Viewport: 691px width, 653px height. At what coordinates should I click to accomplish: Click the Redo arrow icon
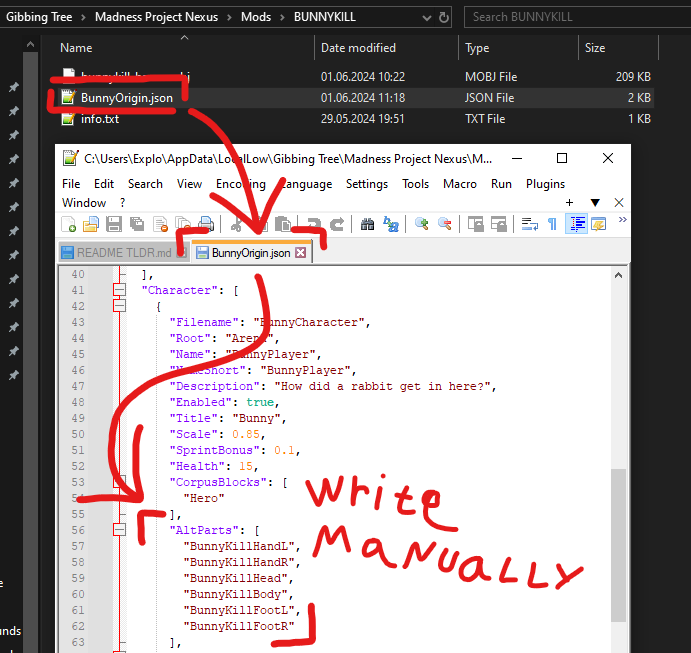pos(337,224)
